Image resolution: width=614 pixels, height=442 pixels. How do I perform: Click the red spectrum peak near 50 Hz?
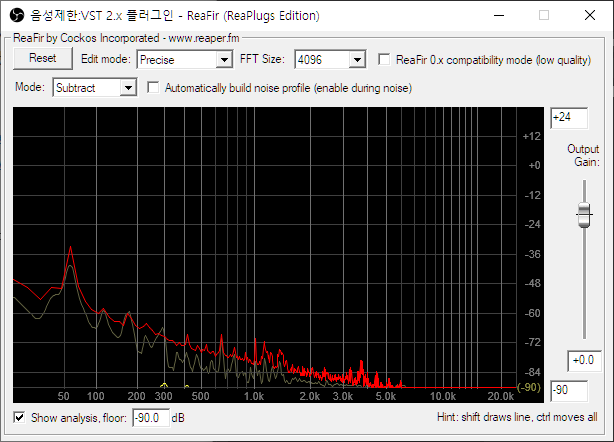(70, 247)
